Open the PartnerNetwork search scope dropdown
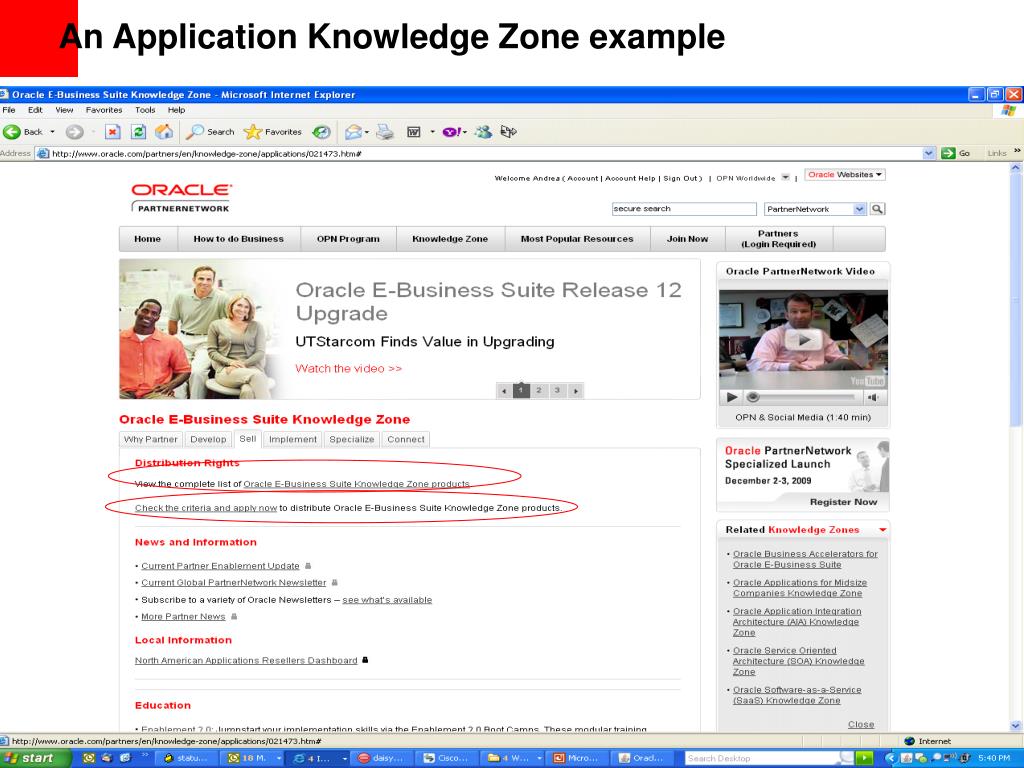Screen dimensions: 1024x768 [859, 209]
